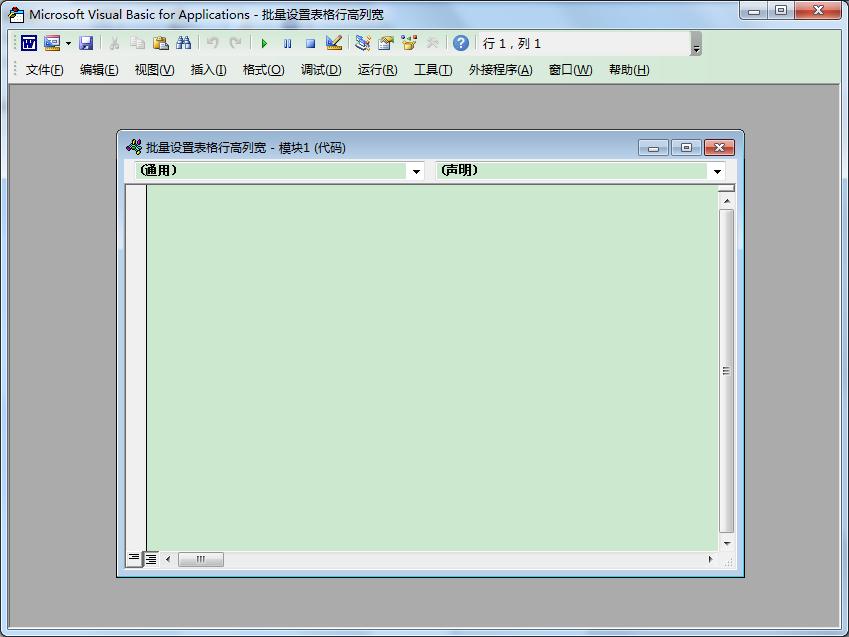This screenshot has height=637, width=849.
Task: Expand the Insert object dropdown arrow
Action: tap(67, 43)
